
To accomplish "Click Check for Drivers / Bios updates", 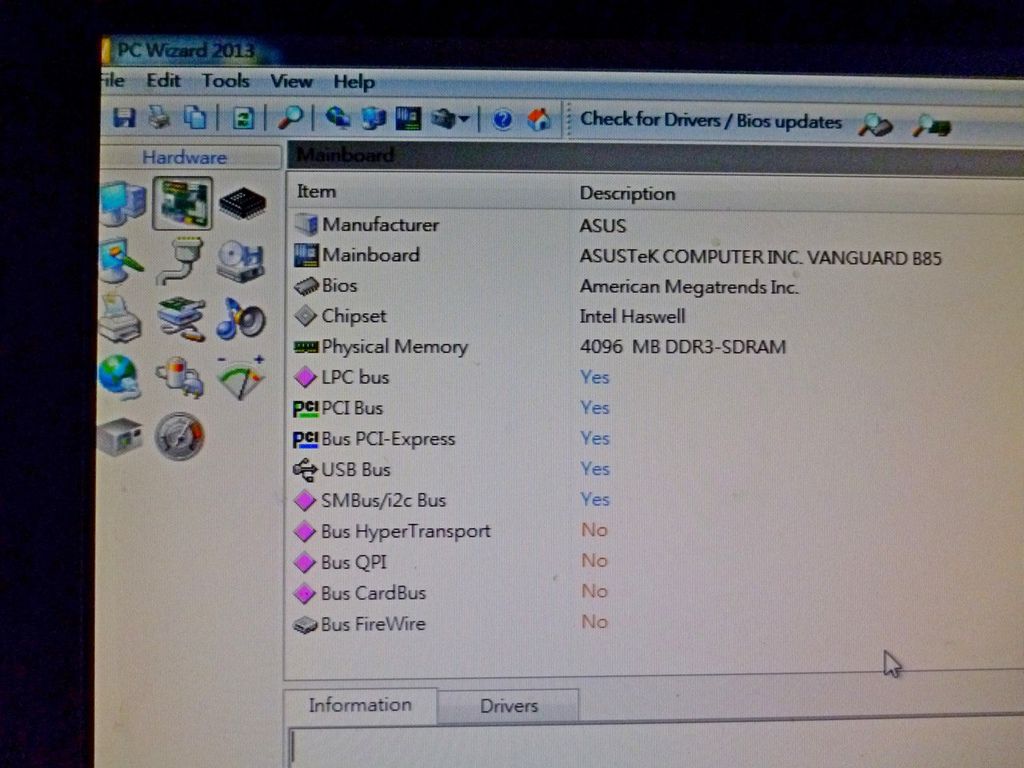I will (x=711, y=120).
